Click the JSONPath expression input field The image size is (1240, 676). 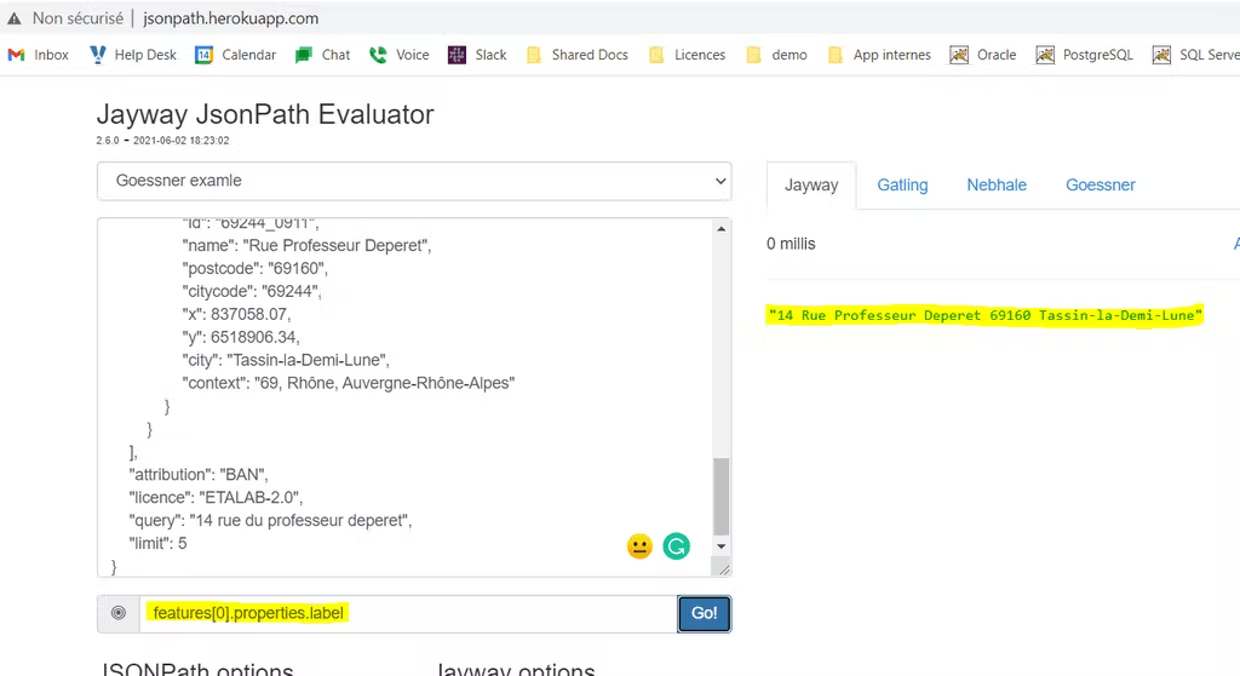(x=408, y=613)
